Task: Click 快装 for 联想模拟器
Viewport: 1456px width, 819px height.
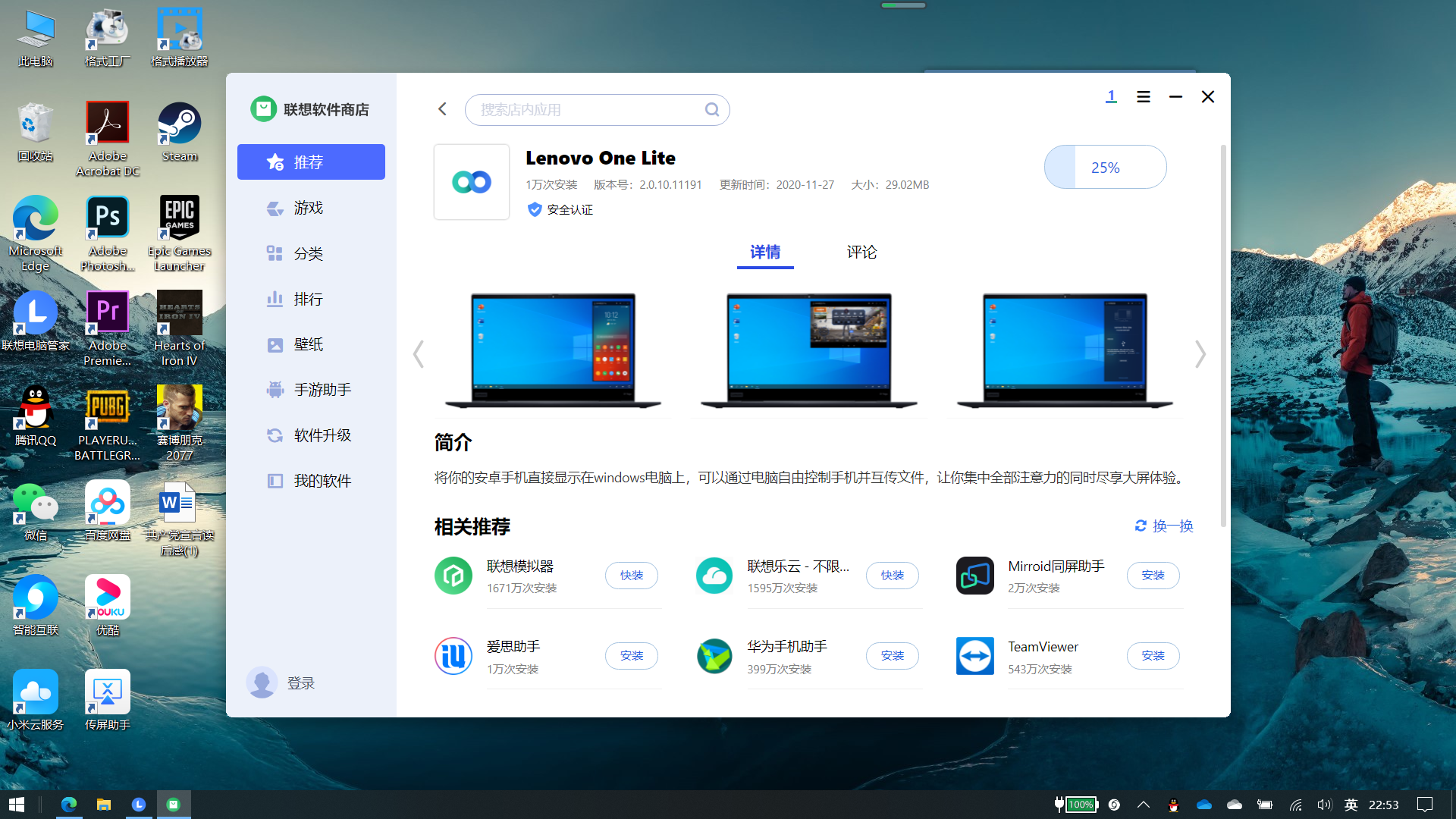Action: tap(632, 576)
